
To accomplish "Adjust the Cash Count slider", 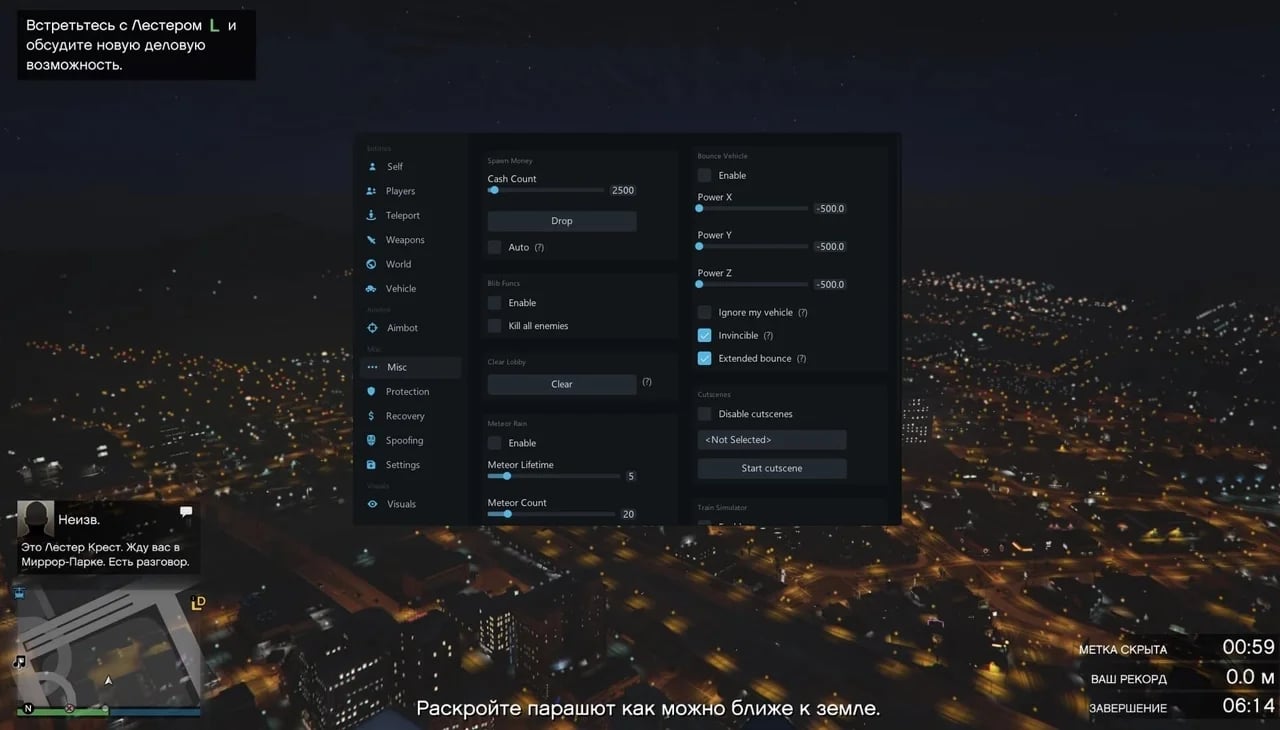I will click(x=546, y=190).
